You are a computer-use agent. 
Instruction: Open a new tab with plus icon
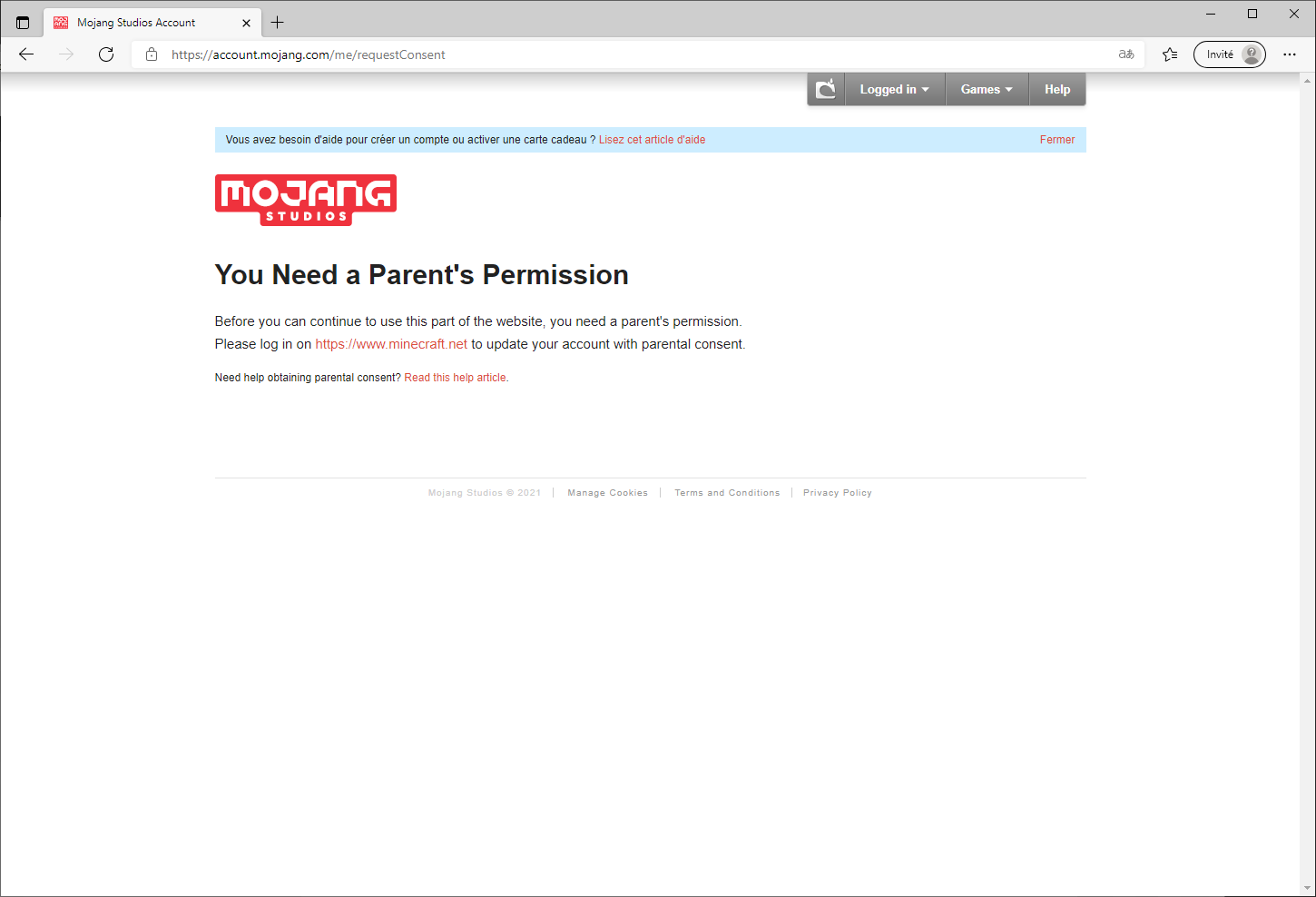tap(278, 23)
